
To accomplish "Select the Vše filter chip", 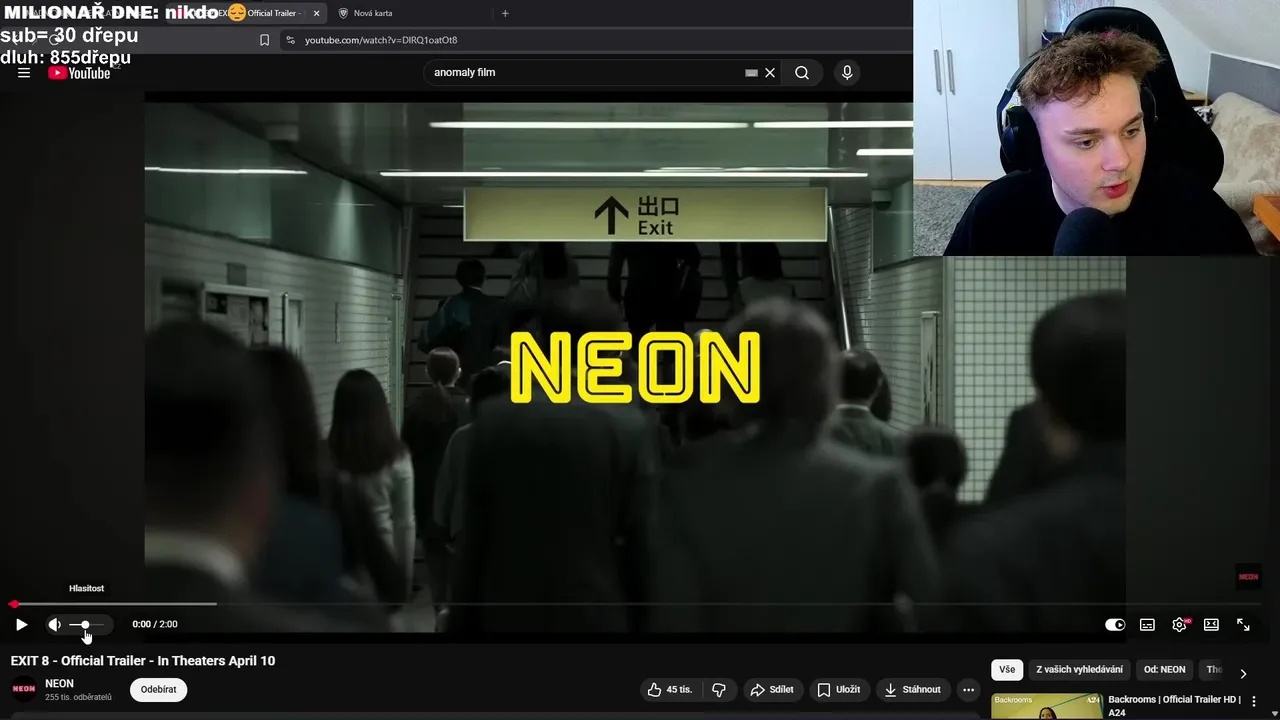I will (x=1007, y=669).
